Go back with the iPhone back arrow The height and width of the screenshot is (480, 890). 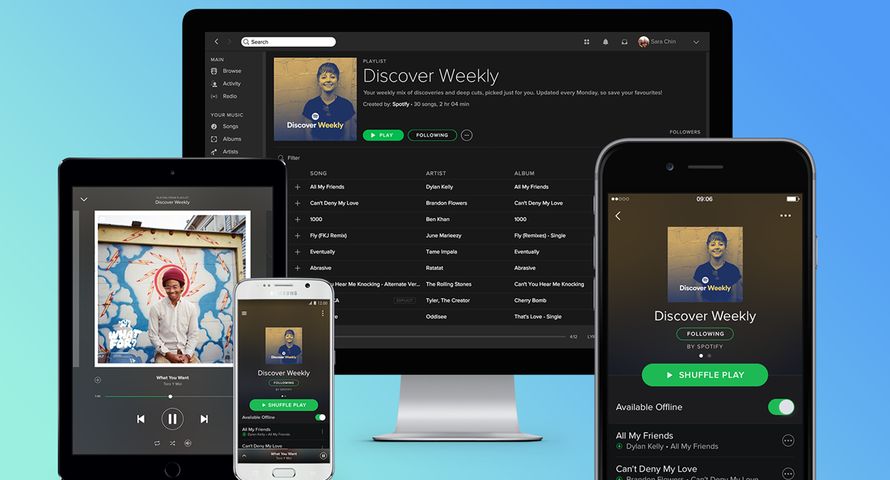pyautogui.click(x=618, y=216)
